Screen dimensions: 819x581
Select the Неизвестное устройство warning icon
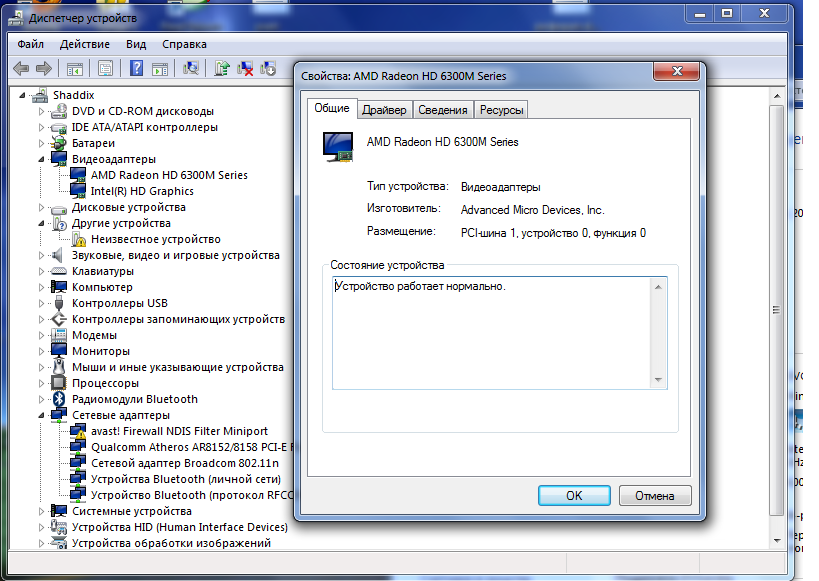pyautogui.click(x=78, y=239)
